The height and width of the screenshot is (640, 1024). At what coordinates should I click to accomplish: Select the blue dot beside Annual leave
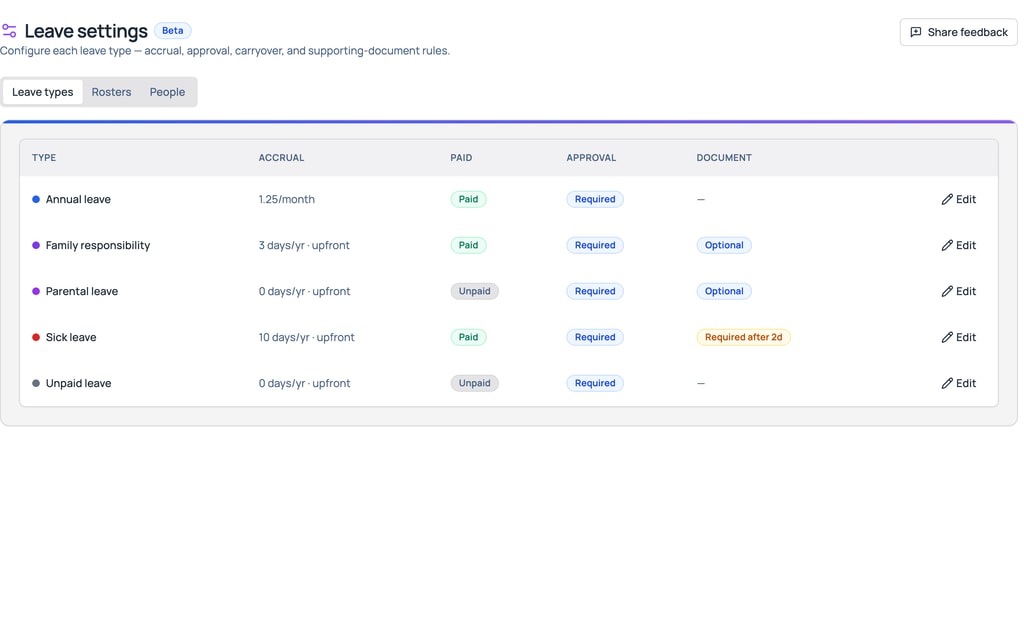(x=36, y=199)
